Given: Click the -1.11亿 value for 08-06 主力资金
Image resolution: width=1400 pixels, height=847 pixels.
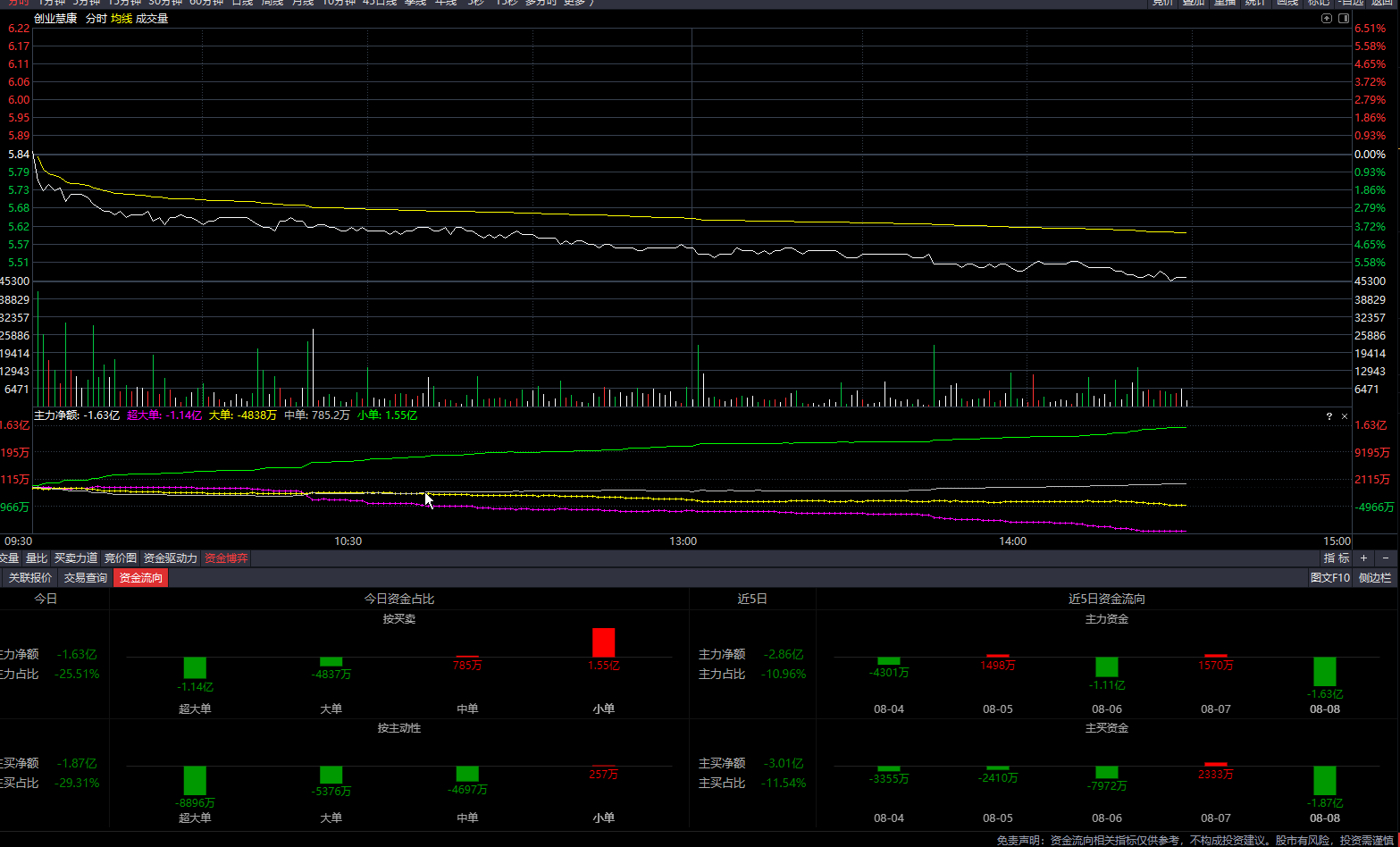Looking at the screenshot, I should (1107, 685).
